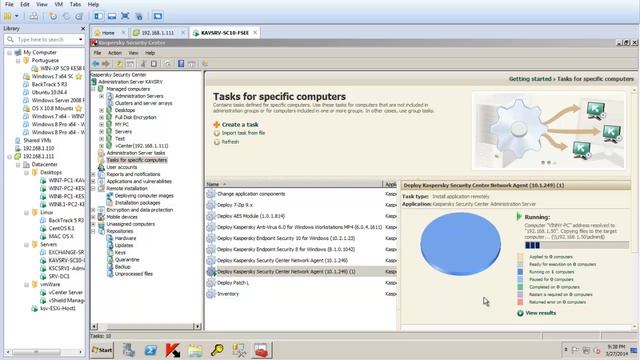
Task: Launch PowerShell from the taskbar
Action: click(x=151, y=350)
